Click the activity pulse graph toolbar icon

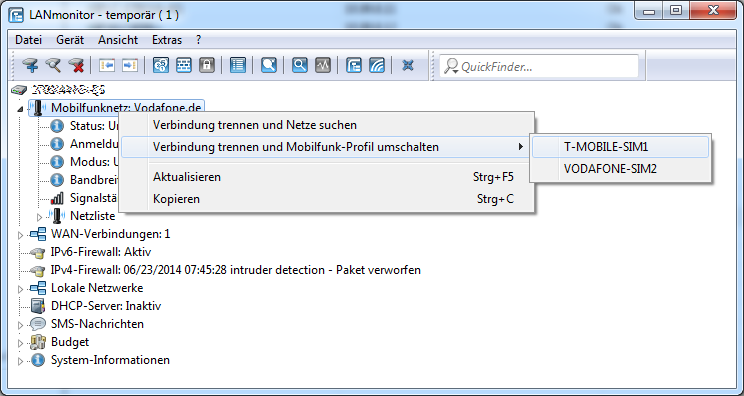tap(323, 65)
